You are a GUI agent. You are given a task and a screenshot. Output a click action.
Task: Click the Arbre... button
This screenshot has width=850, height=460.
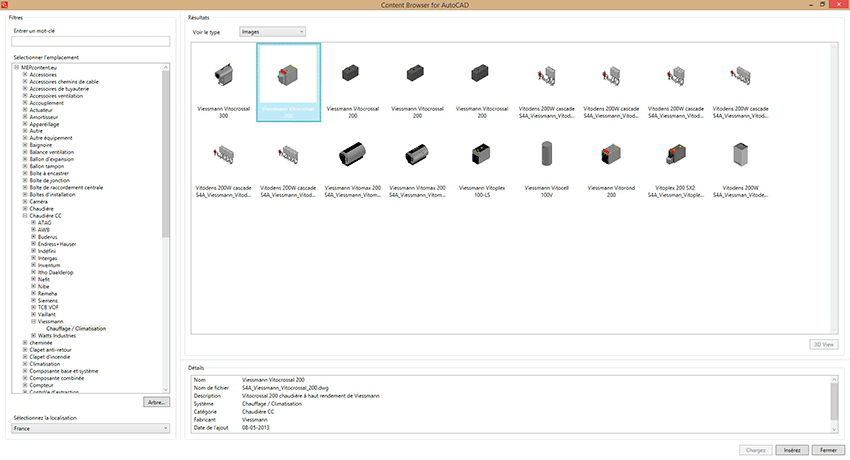pyautogui.click(x=157, y=402)
